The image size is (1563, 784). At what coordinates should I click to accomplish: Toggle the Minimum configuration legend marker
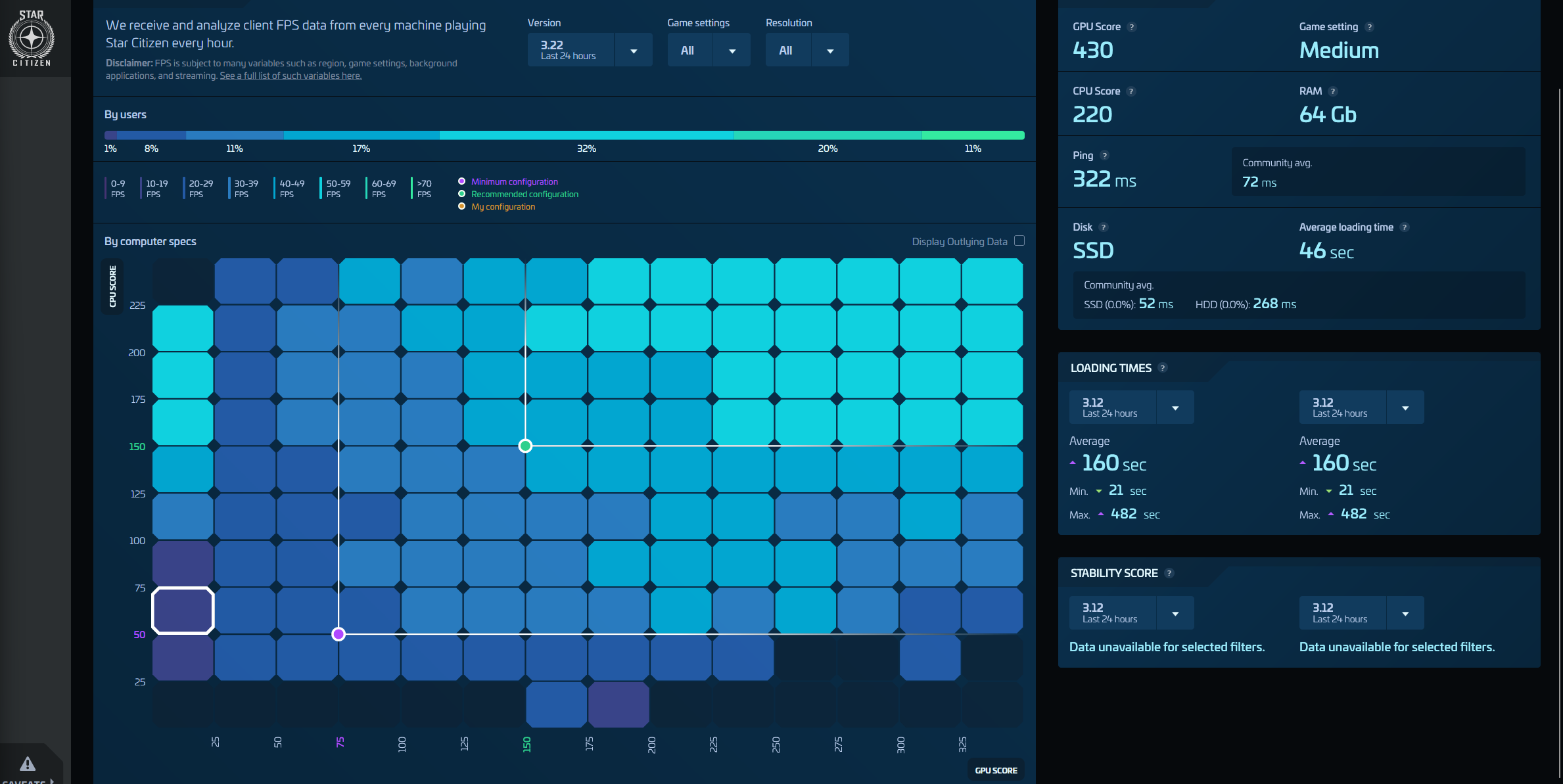461,181
